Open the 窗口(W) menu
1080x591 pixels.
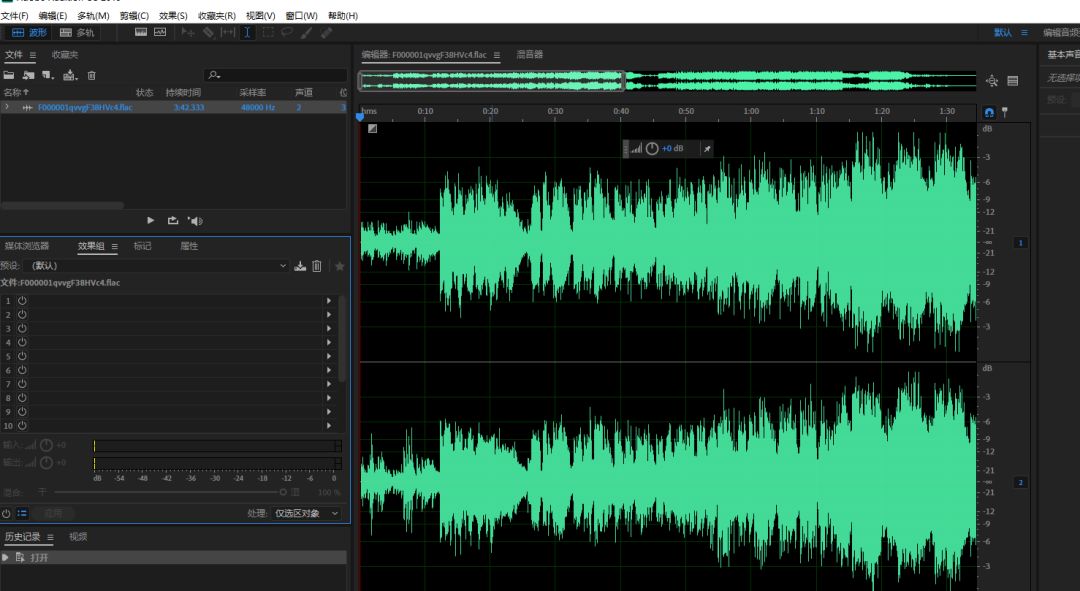point(302,15)
